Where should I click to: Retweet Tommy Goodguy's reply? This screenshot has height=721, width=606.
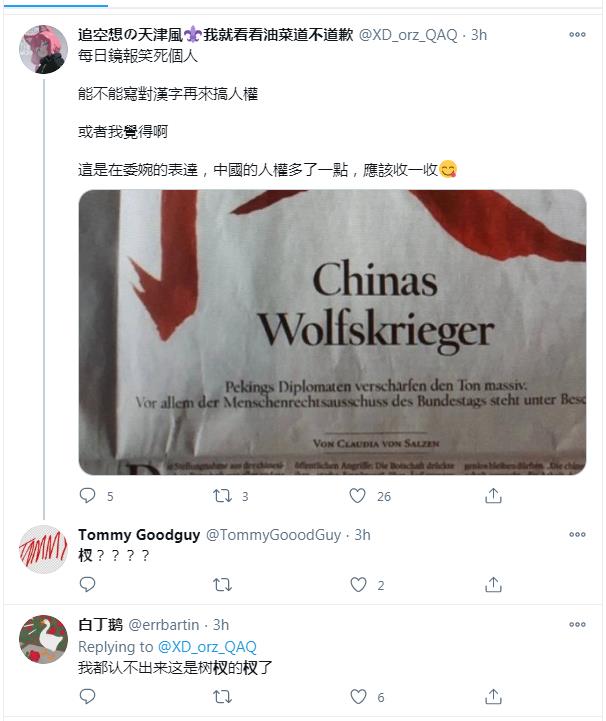(223, 585)
